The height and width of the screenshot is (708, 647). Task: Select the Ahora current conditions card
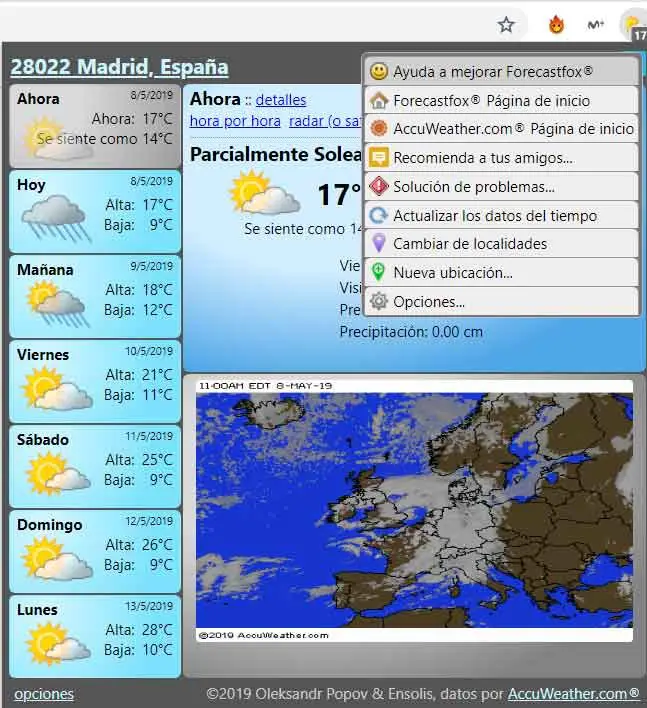(x=95, y=126)
